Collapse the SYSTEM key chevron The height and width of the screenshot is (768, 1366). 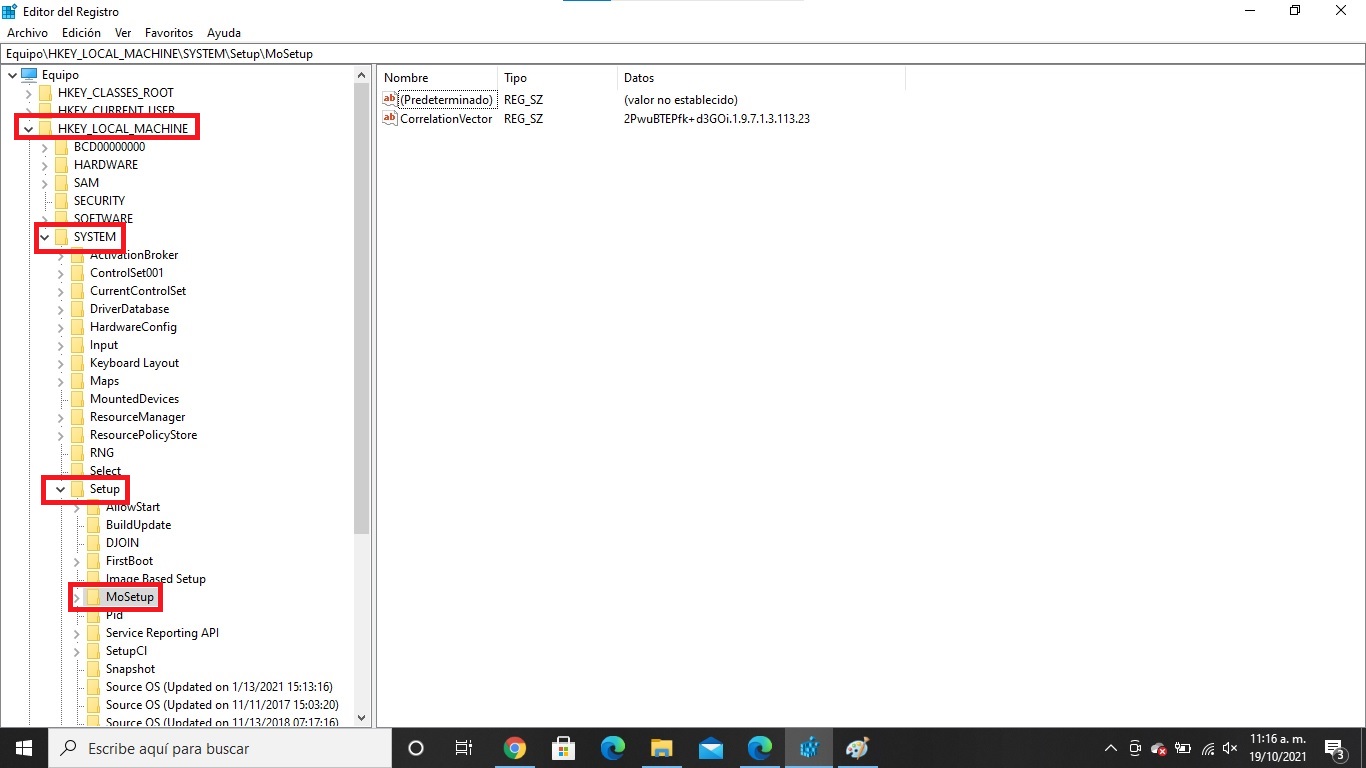pyautogui.click(x=44, y=237)
